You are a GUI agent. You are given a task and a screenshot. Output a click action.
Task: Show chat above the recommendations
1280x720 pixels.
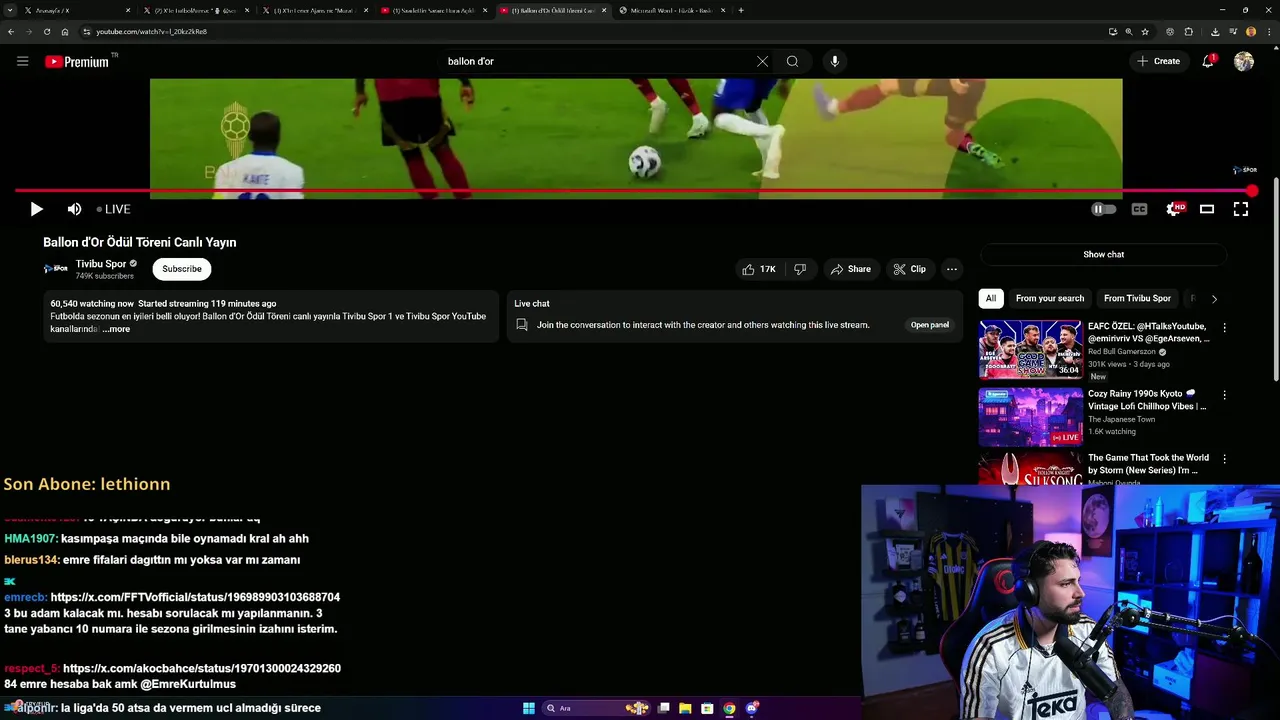1103,254
